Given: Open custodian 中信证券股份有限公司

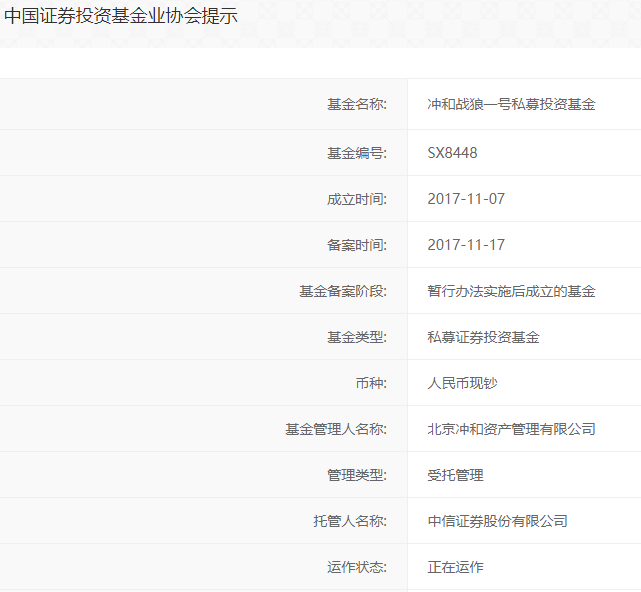Looking at the screenshot, I should click(497, 521).
